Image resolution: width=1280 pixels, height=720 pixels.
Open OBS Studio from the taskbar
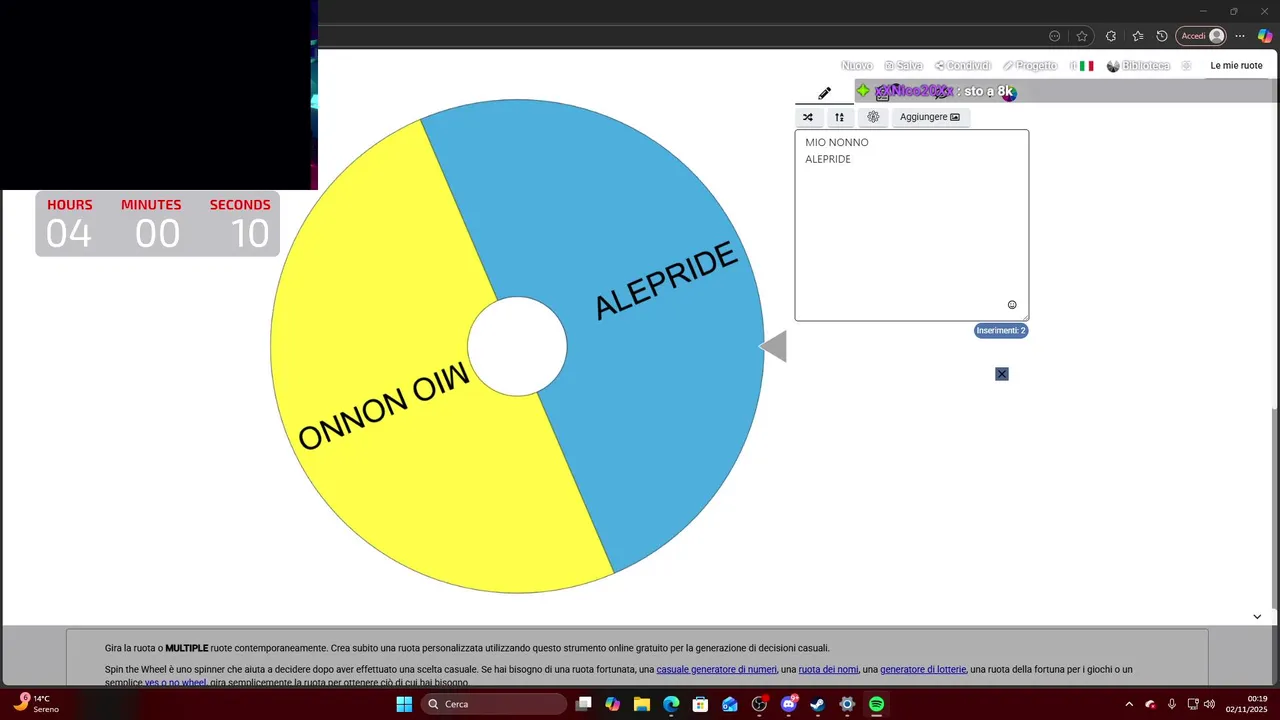pos(759,704)
